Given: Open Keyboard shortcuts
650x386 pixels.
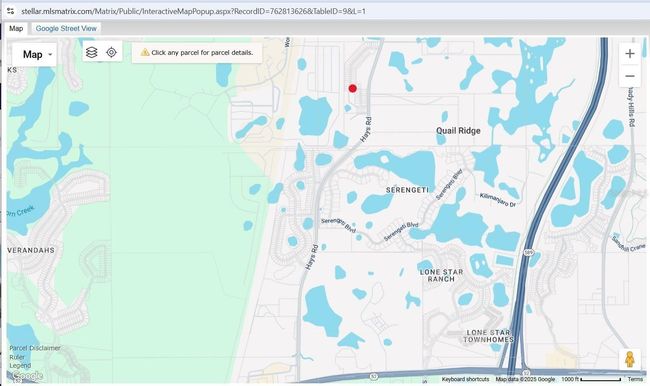Looking at the screenshot, I should pos(465,379).
